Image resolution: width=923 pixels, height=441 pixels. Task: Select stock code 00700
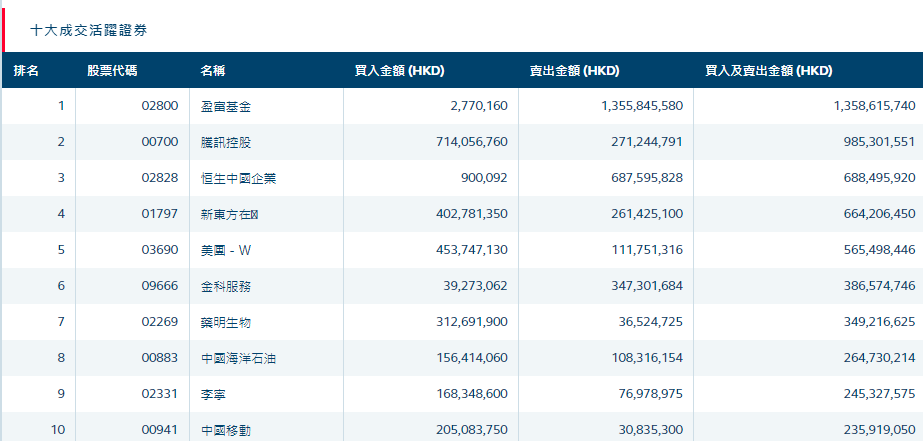click(x=160, y=142)
